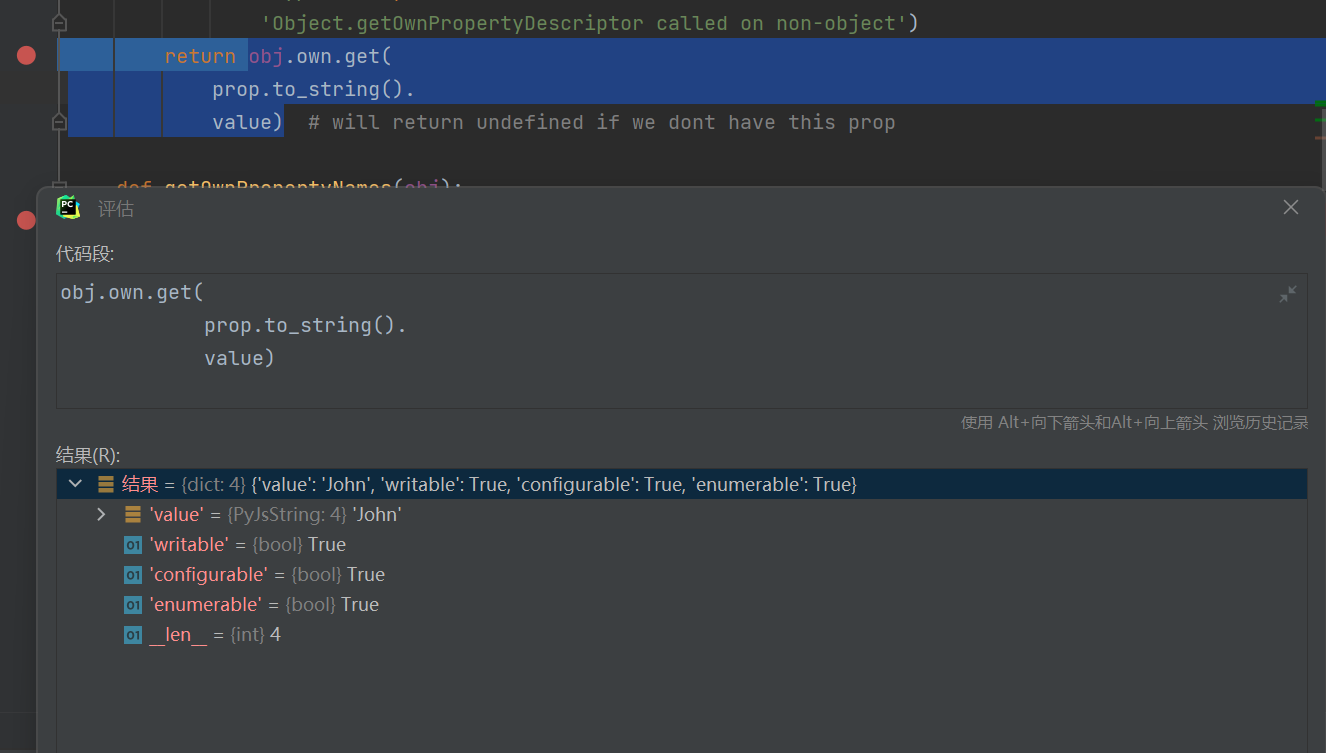This screenshot has height=753, width=1326.
Task: Click the prop.to_string() code line in the editor
Action: click(x=313, y=89)
